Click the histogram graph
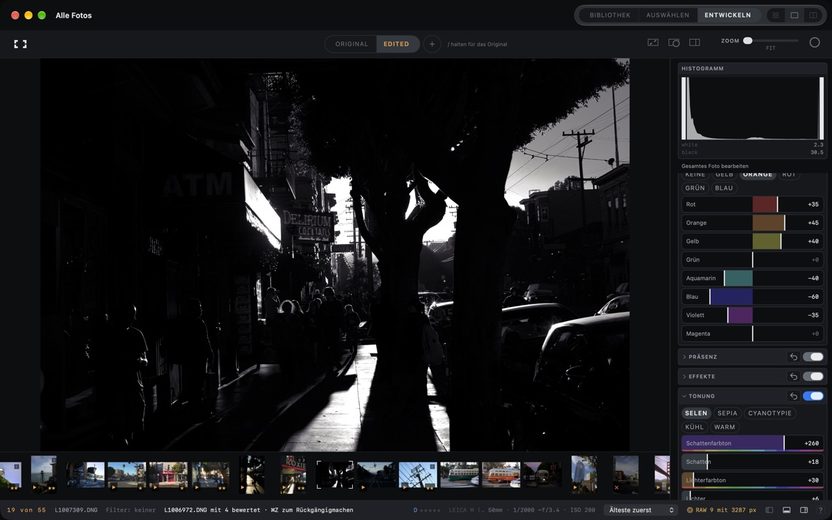832x520 pixels. click(x=752, y=108)
